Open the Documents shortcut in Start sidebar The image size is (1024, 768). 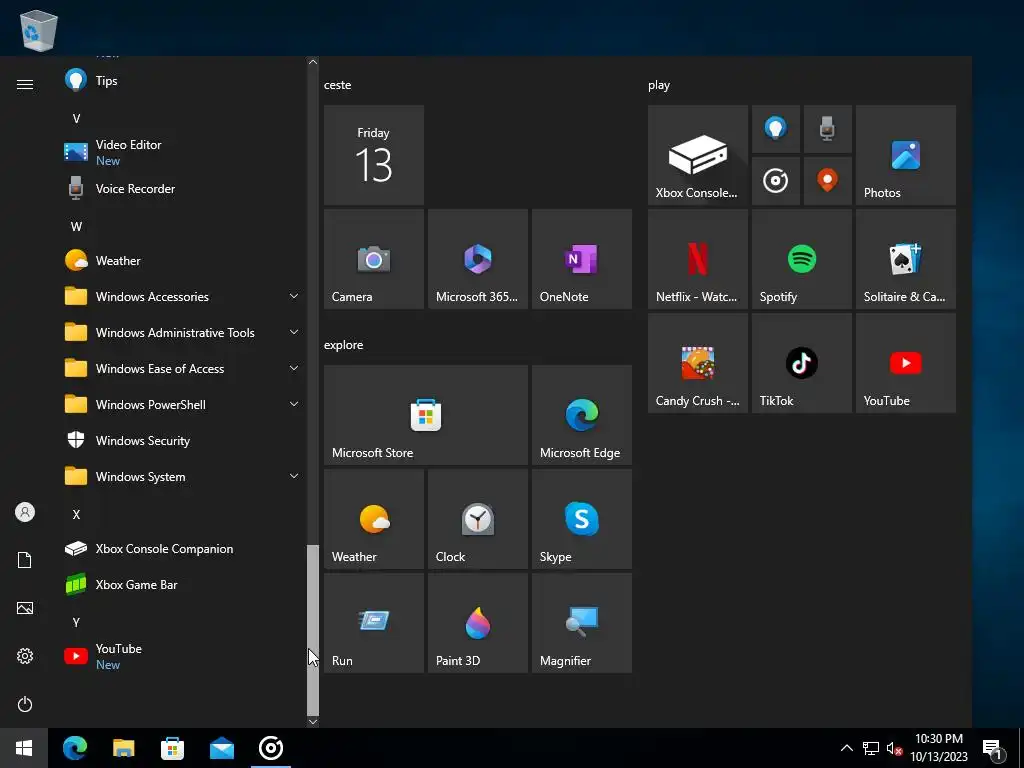click(x=25, y=560)
